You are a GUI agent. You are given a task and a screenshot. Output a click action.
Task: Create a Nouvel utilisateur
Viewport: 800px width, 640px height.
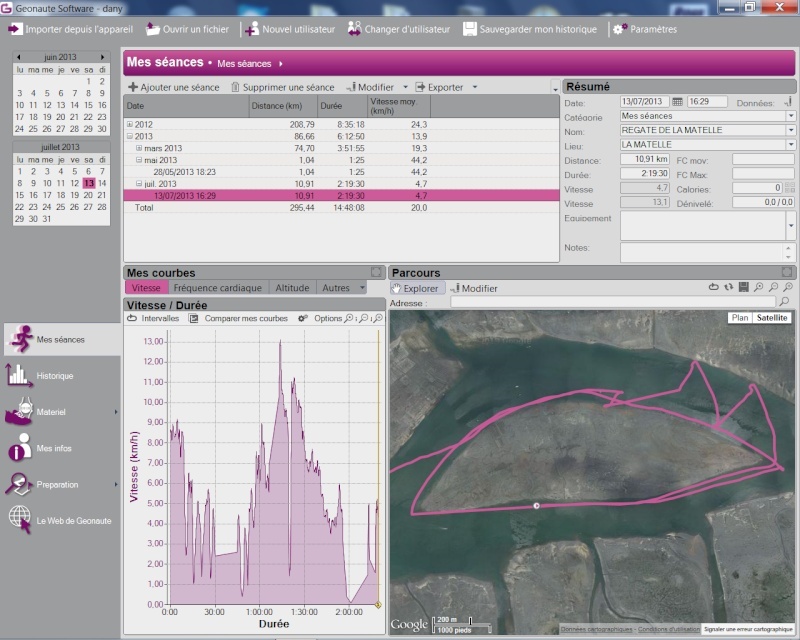(x=290, y=29)
